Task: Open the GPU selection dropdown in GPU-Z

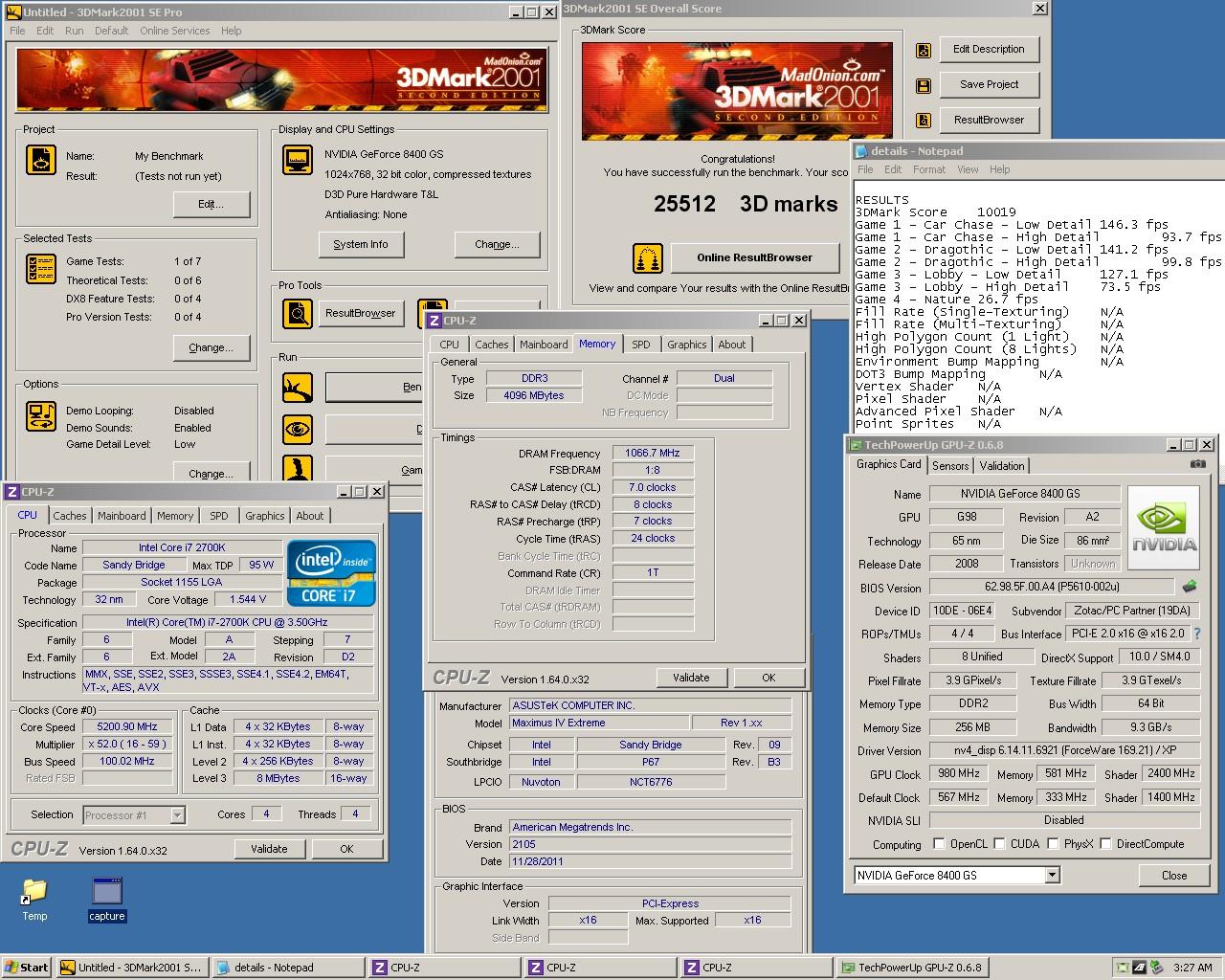Action: tap(1052, 875)
